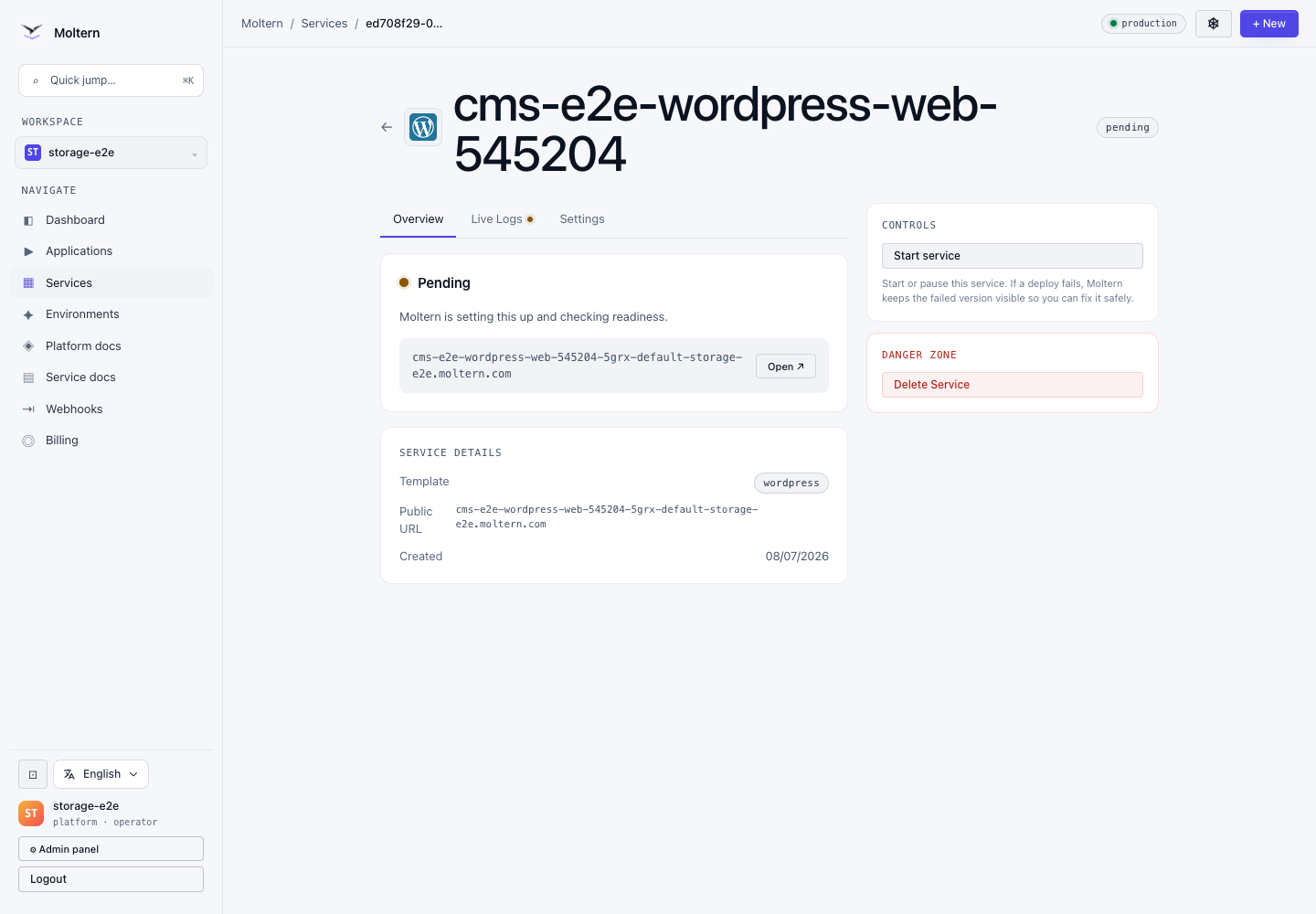Click the Billing circle icon
1316x914 pixels.
[x=28, y=441]
